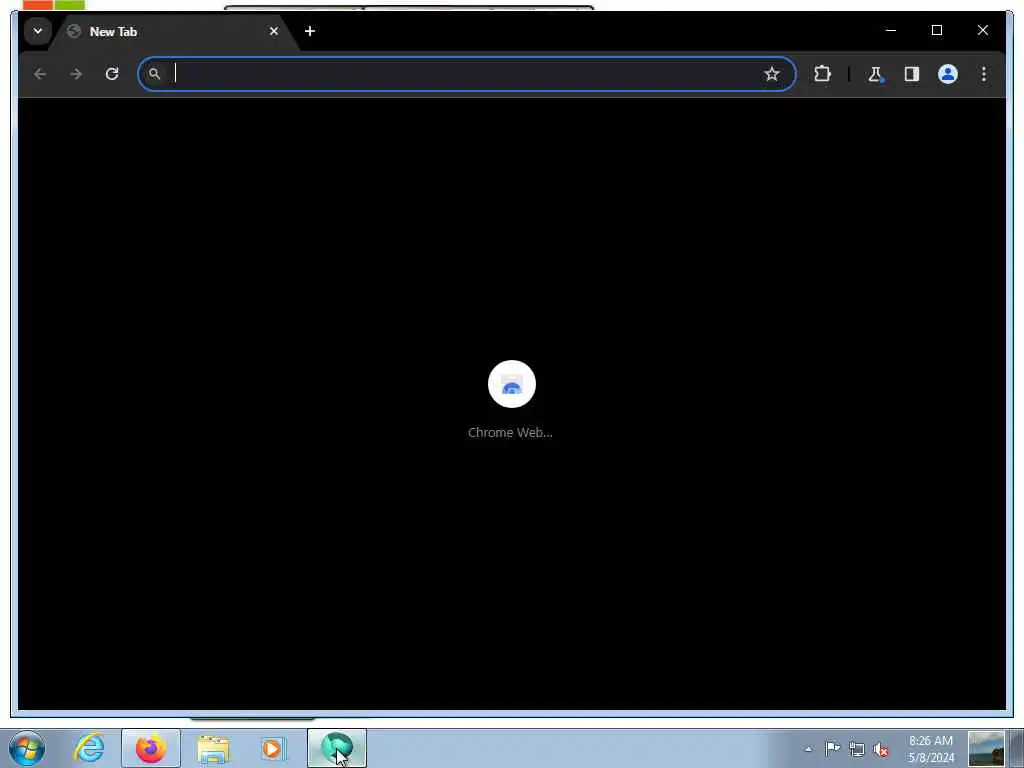Image resolution: width=1024 pixels, height=768 pixels.
Task: Open Windows Explorer from taskbar
Action: pos(213,748)
